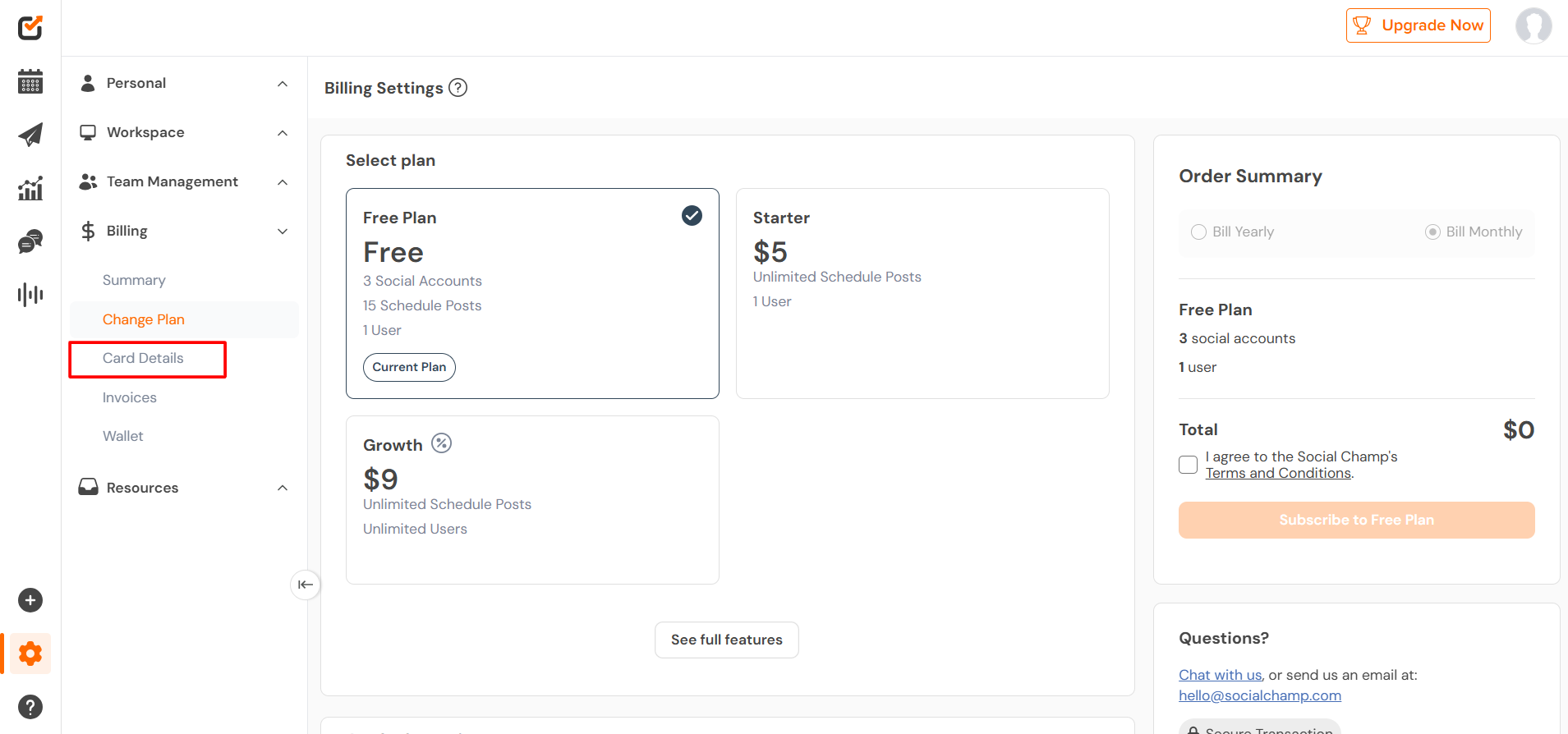This screenshot has height=734, width=1568.
Task: Check the Terms and Conditions agreement box
Action: pos(1188,465)
